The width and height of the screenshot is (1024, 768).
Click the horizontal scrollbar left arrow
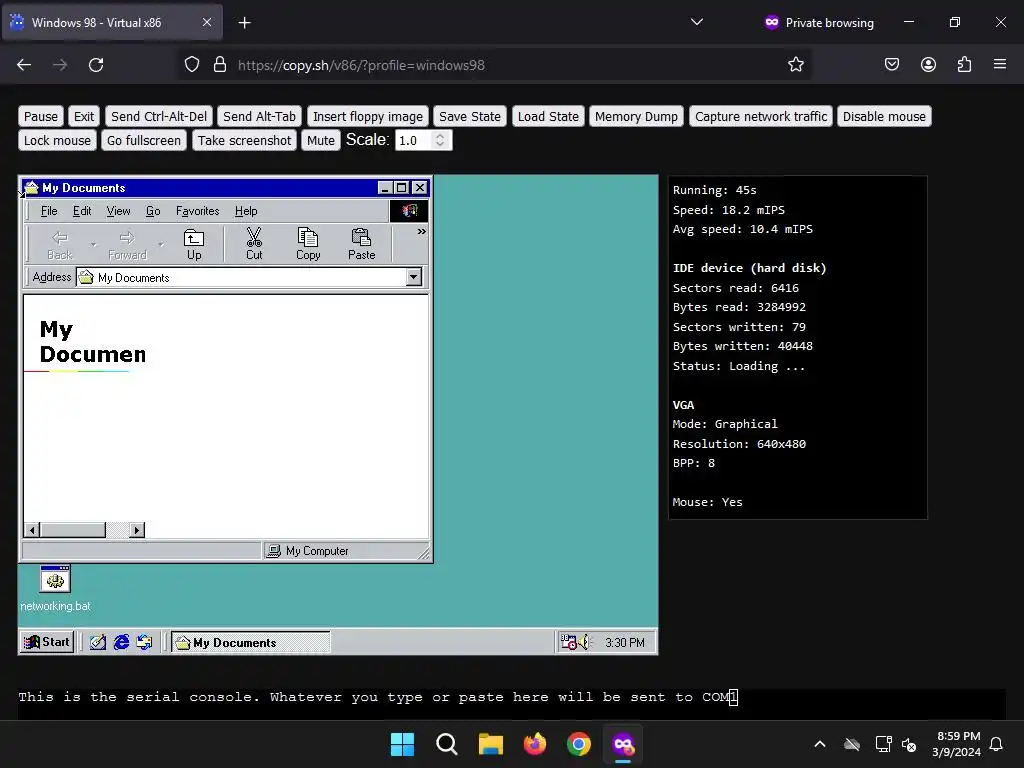(x=32, y=530)
